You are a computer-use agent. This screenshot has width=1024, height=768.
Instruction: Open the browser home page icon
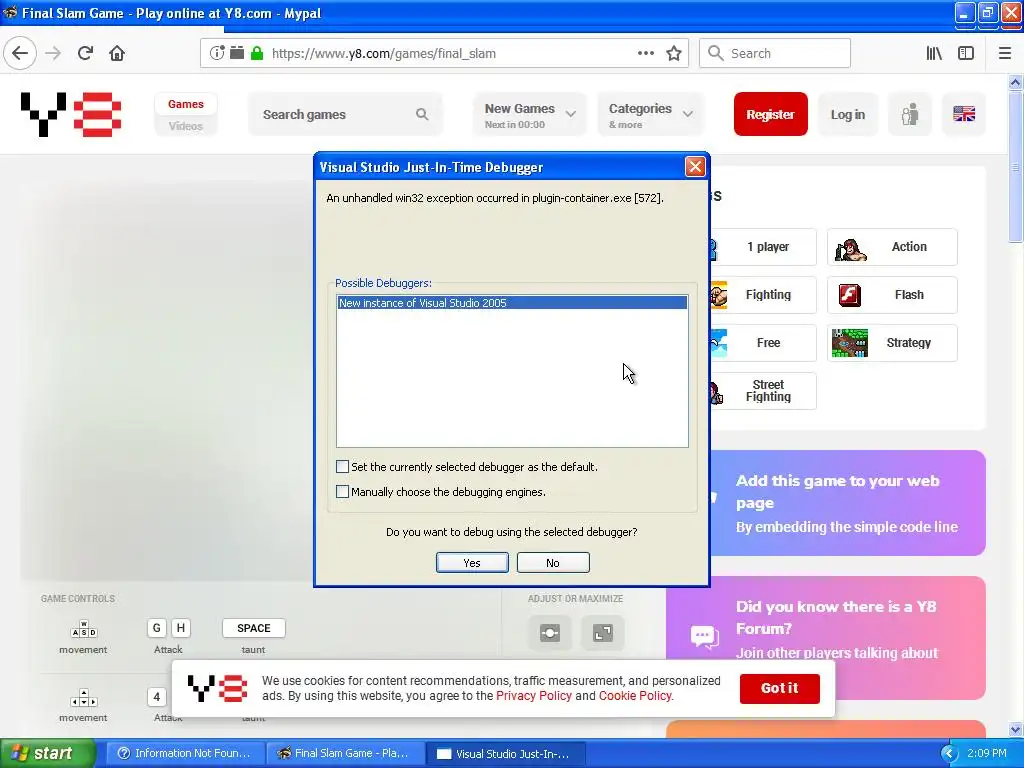[x=117, y=53]
